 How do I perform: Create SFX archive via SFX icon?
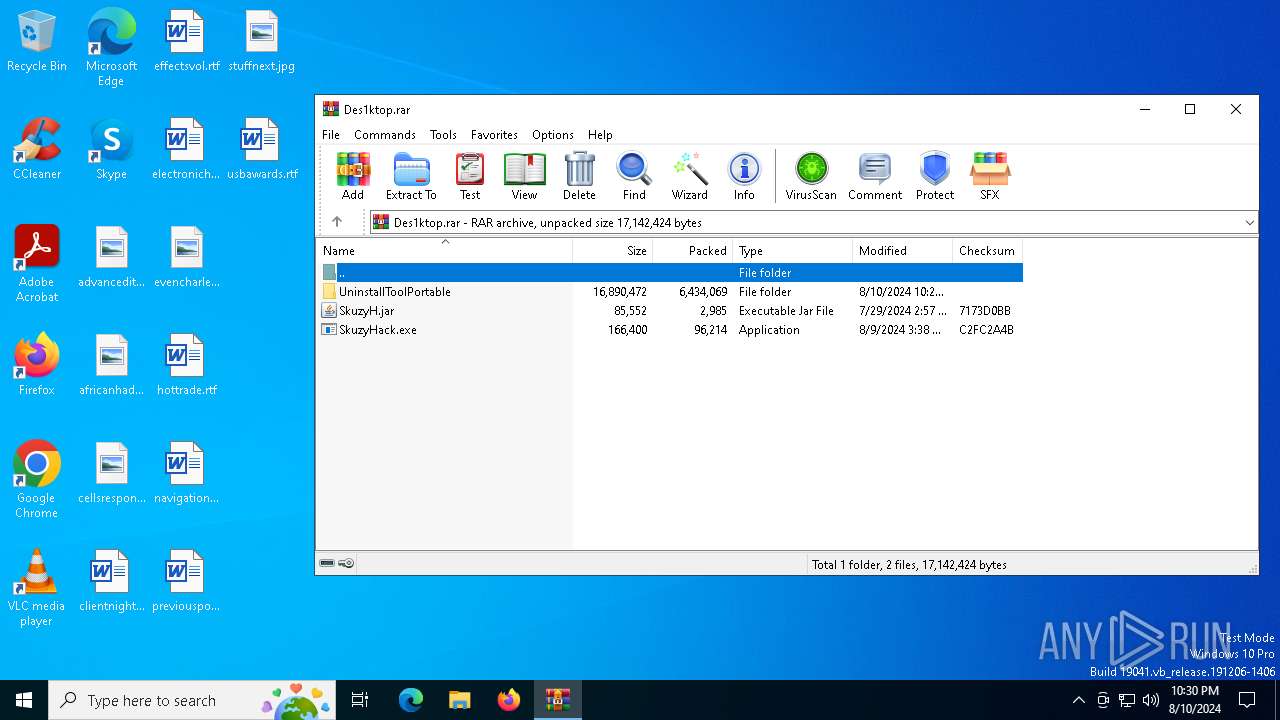(x=990, y=176)
